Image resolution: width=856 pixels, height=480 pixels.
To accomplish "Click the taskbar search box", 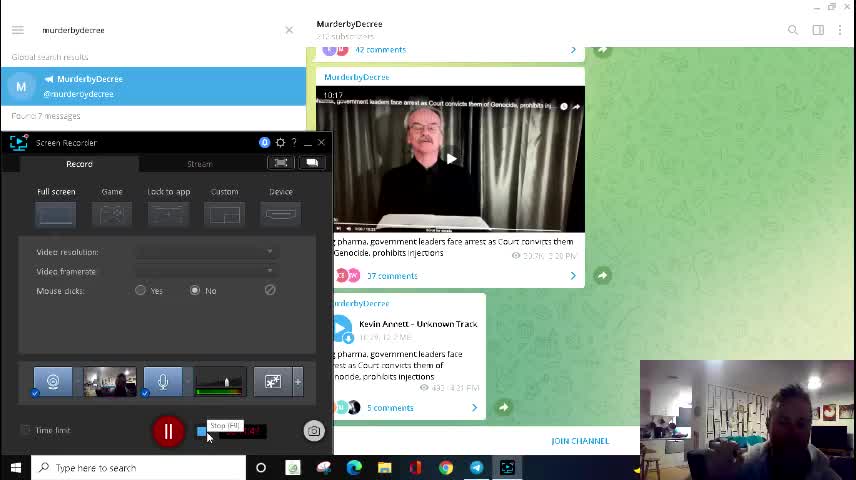I will 139,468.
